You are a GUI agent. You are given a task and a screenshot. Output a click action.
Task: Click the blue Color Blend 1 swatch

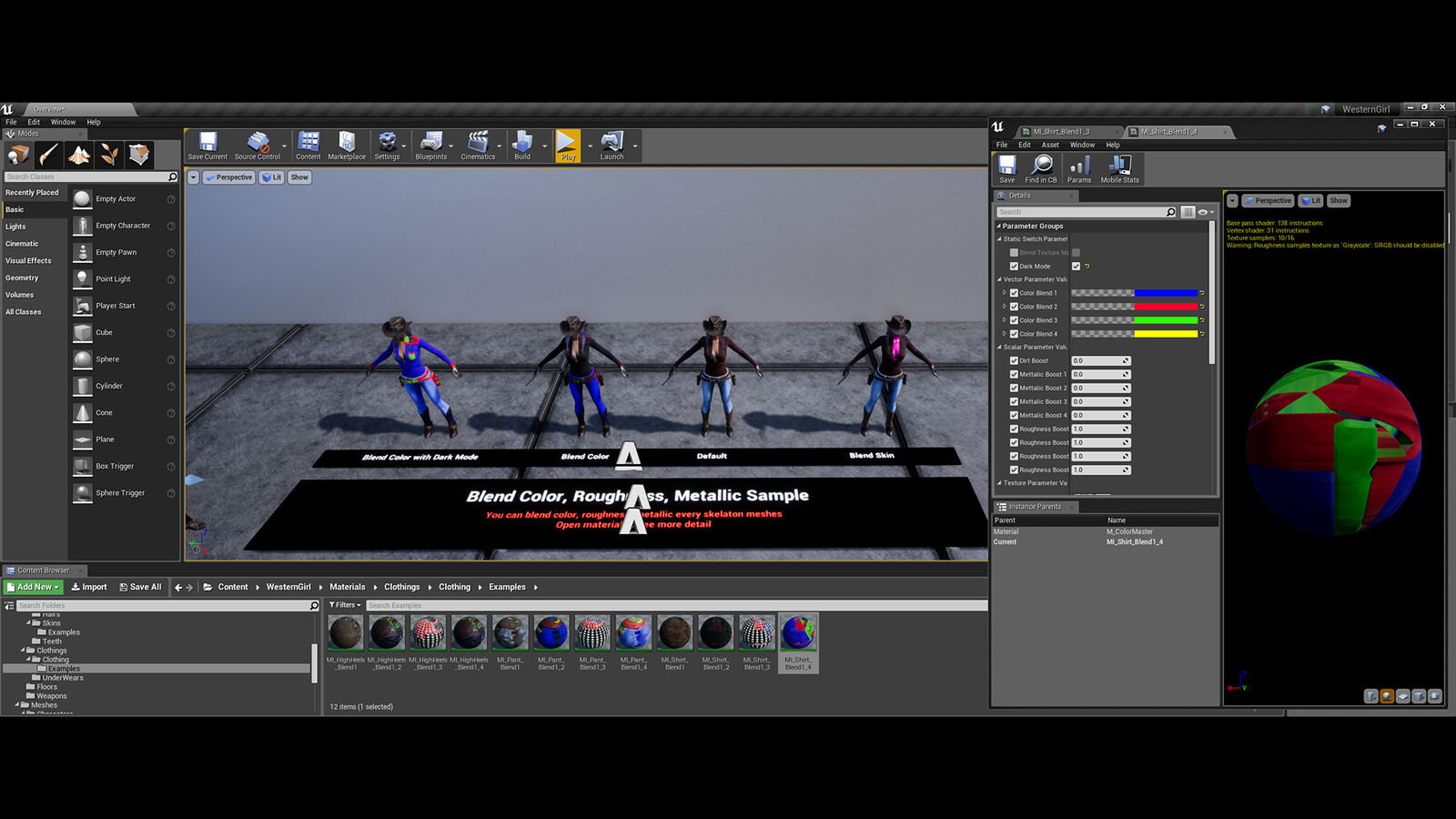pos(1166,293)
